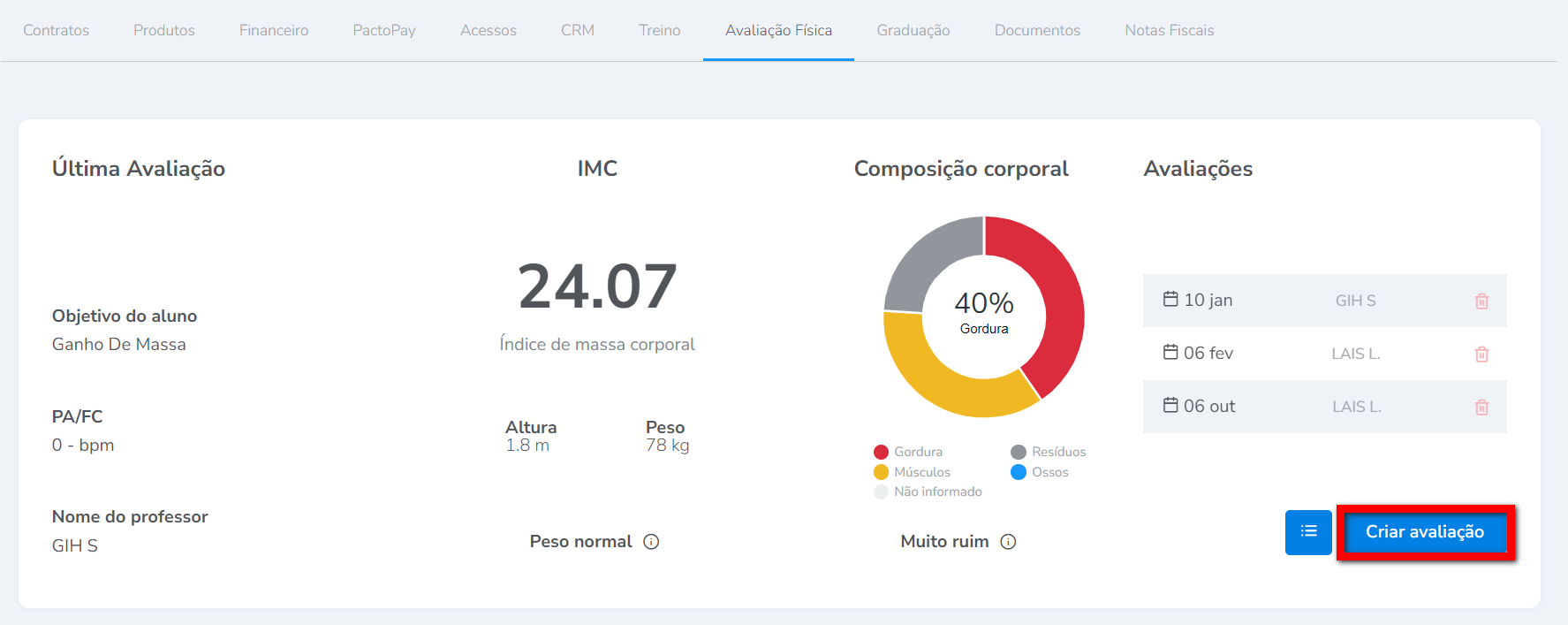The image size is (1568, 625).
Task: Toggle Músculos legend item in chart
Action: pyautogui.click(x=912, y=472)
